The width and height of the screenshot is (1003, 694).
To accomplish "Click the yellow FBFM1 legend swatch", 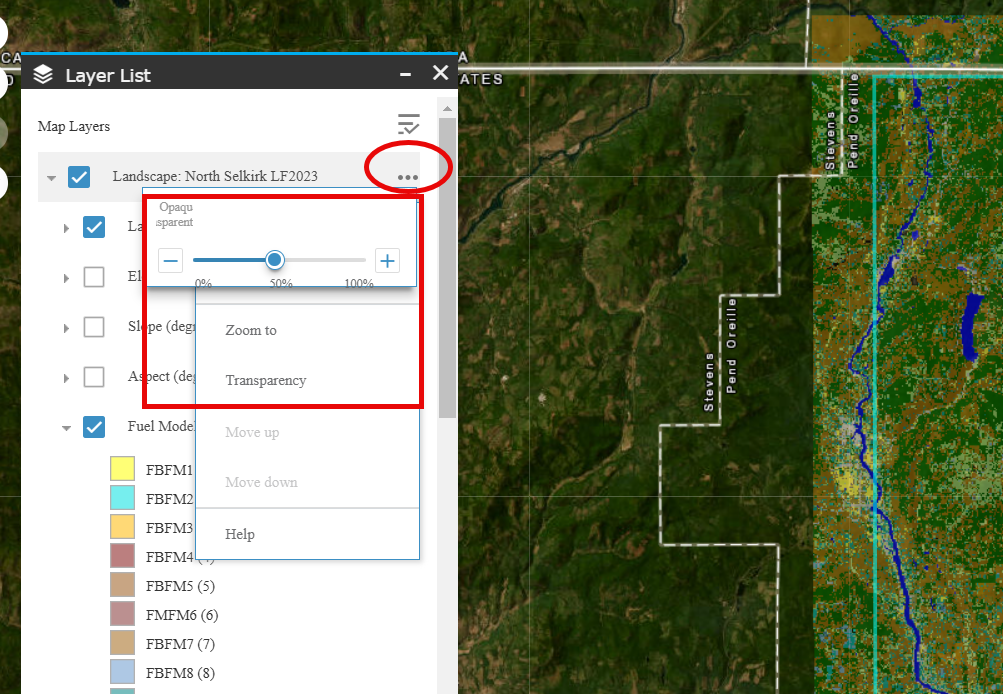I will (x=122, y=468).
